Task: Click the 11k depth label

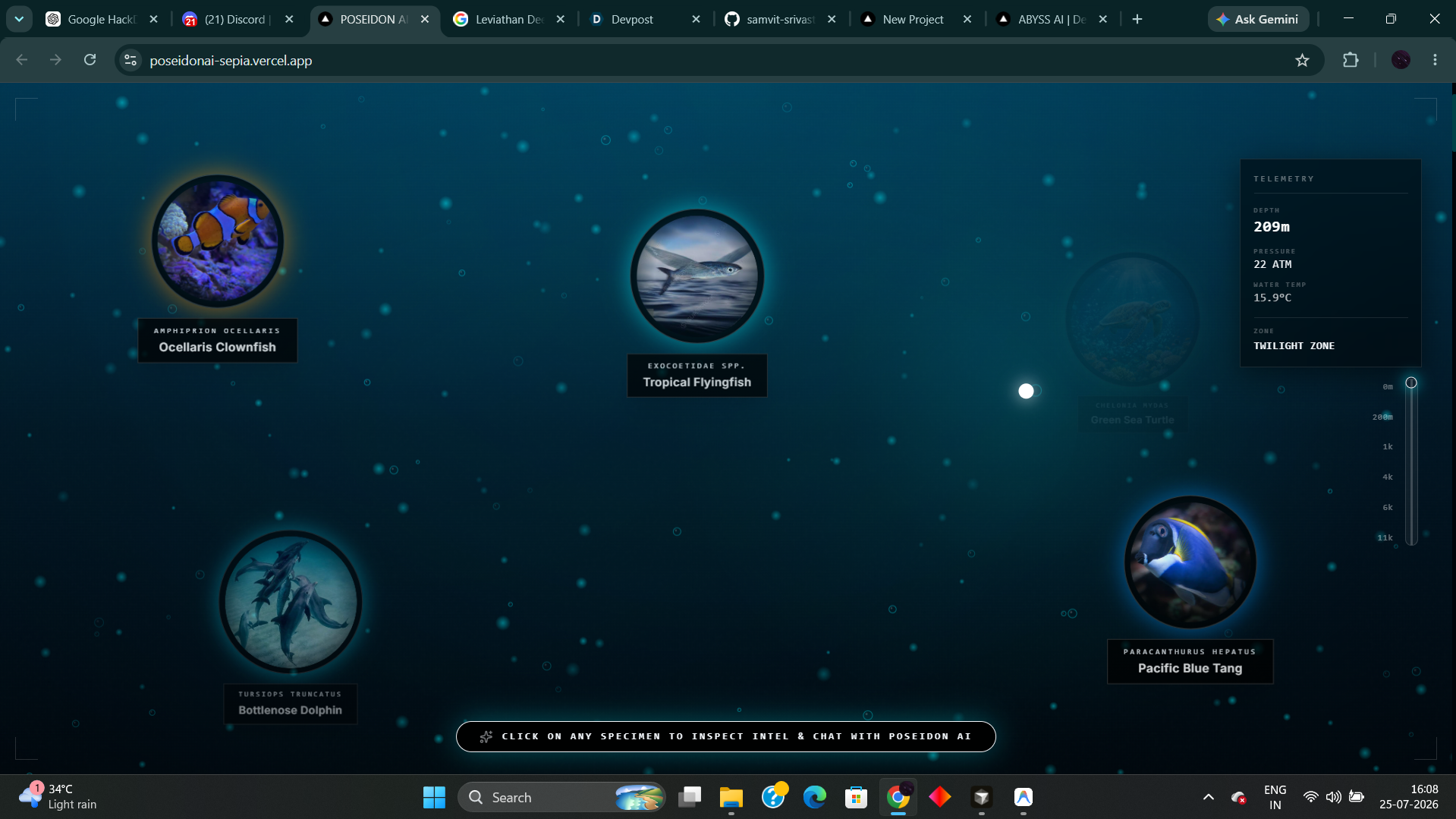Action: 1385,537
